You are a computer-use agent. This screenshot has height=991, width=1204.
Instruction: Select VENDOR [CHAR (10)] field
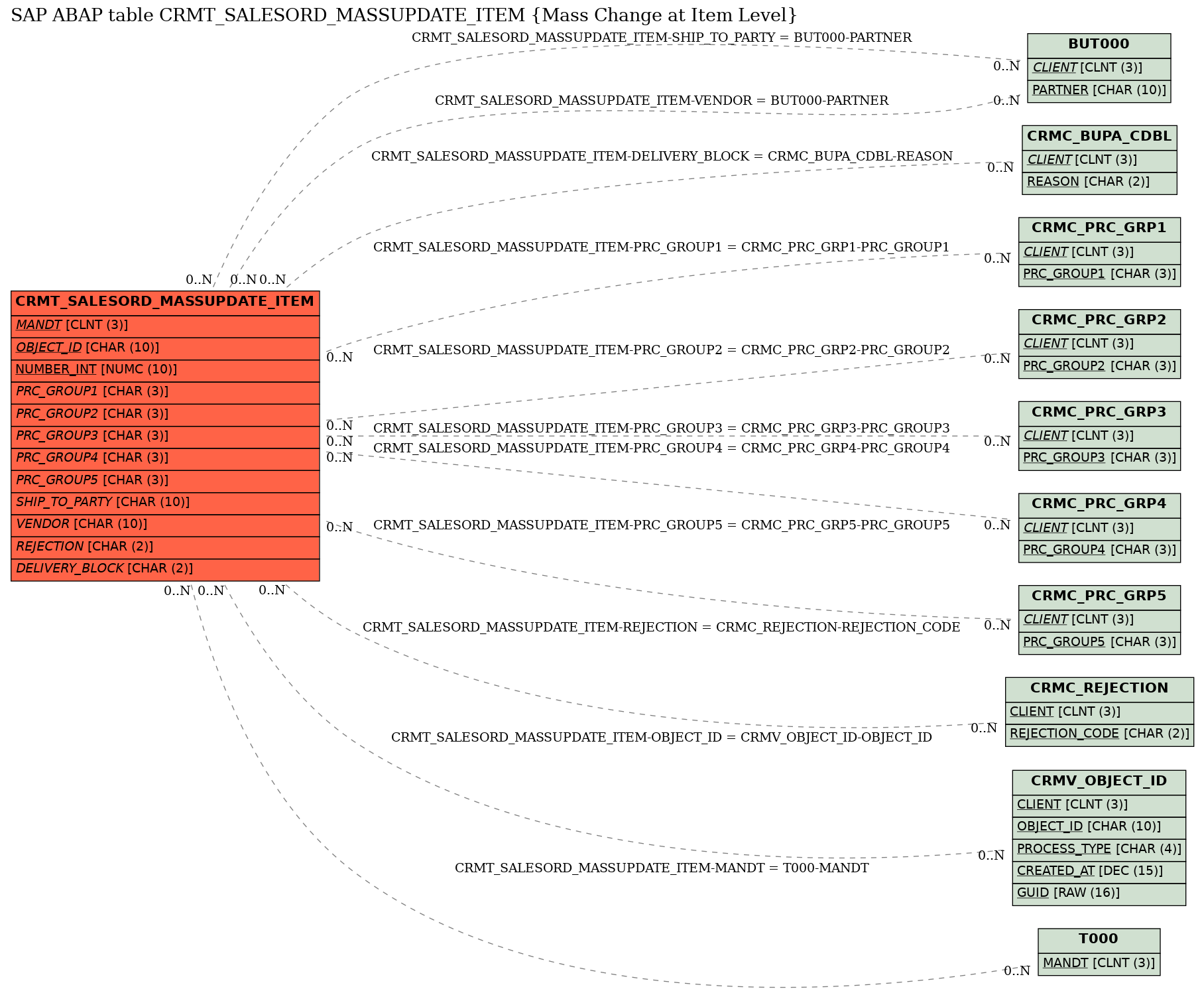click(x=165, y=525)
